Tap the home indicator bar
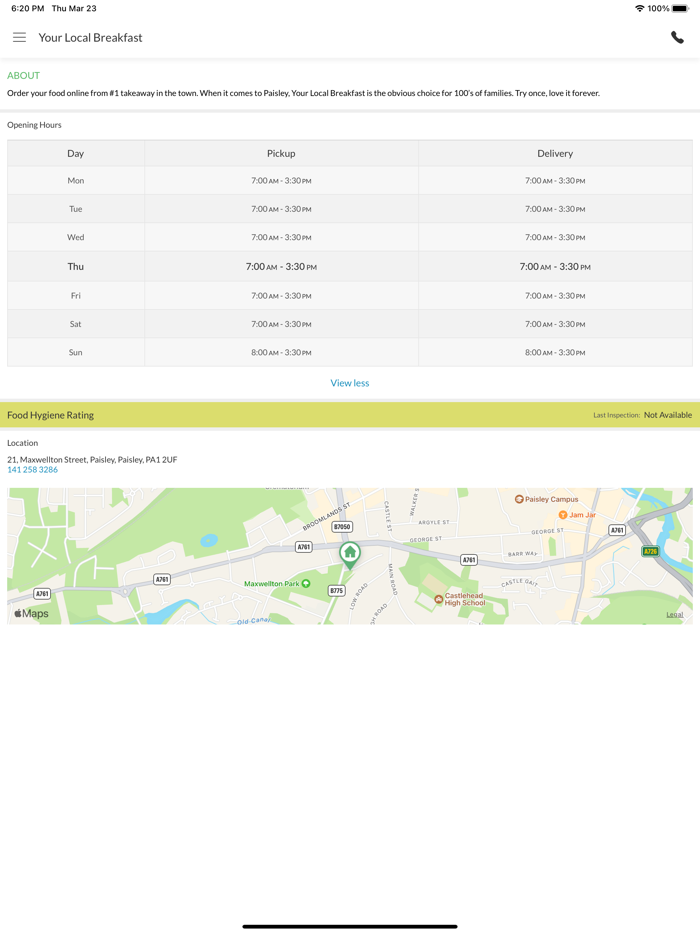 click(350, 927)
